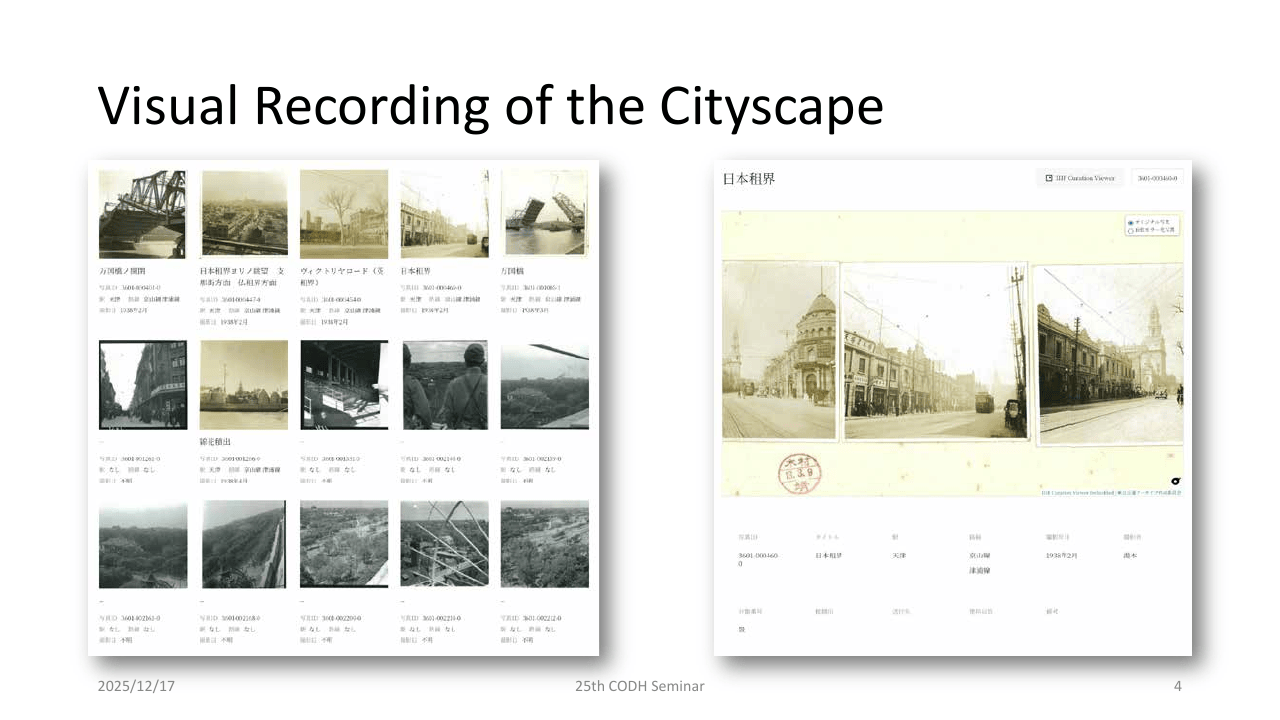Click the right street photo in viewer
1280x720 pixels.
[1111, 353]
